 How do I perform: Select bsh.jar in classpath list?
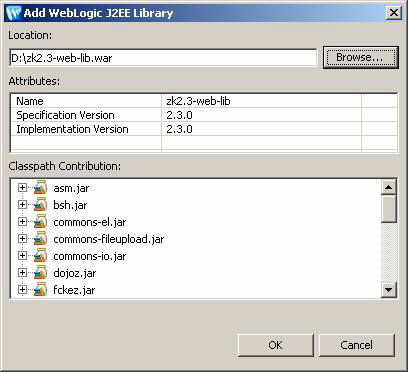(70, 205)
